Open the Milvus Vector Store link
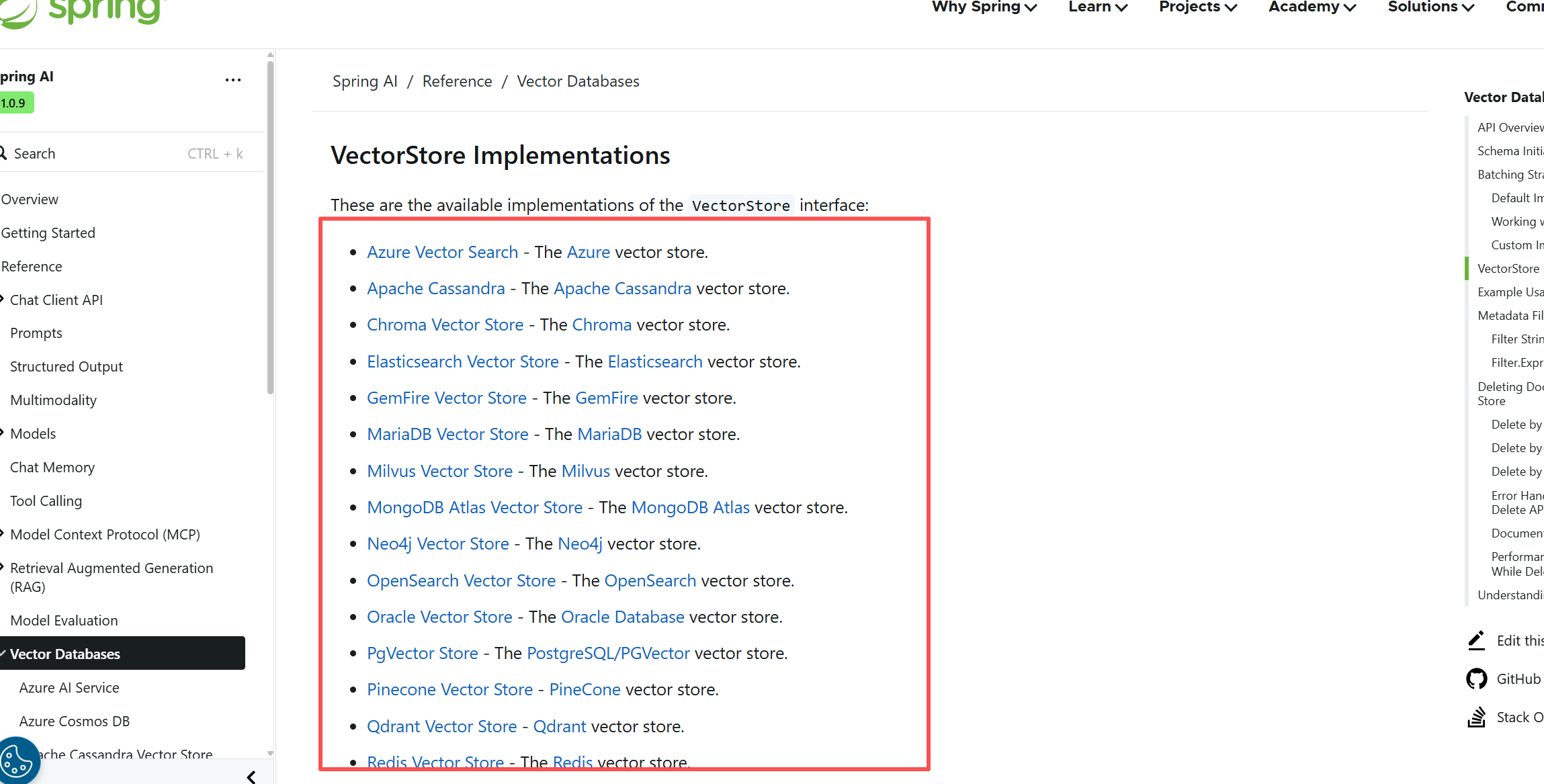Image resolution: width=1544 pixels, height=784 pixels. tap(440, 471)
